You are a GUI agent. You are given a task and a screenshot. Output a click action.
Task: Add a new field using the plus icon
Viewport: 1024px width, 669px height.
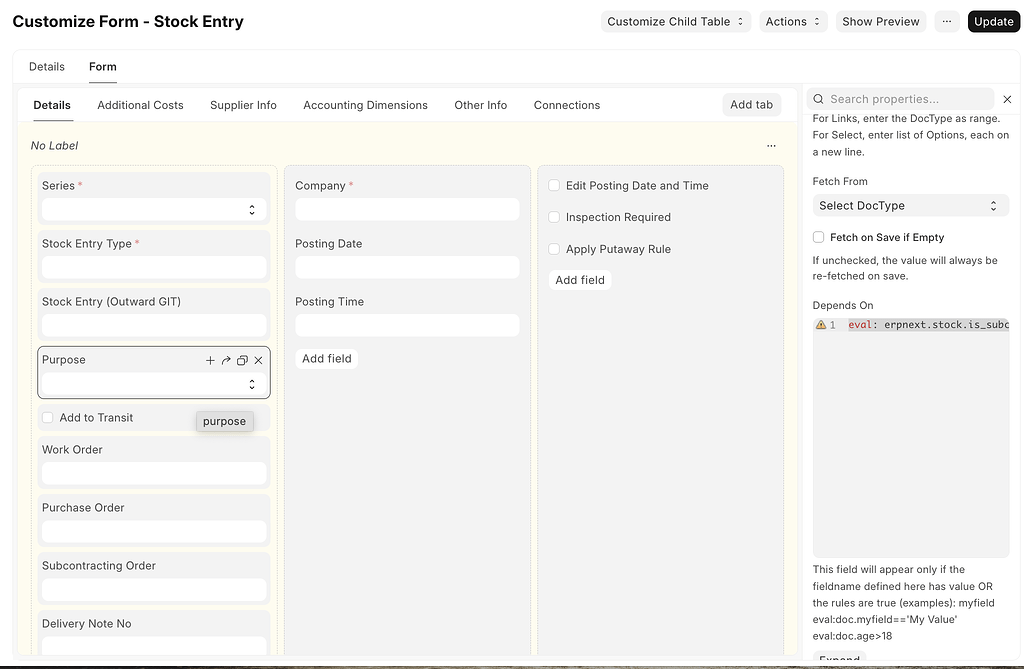(210, 360)
